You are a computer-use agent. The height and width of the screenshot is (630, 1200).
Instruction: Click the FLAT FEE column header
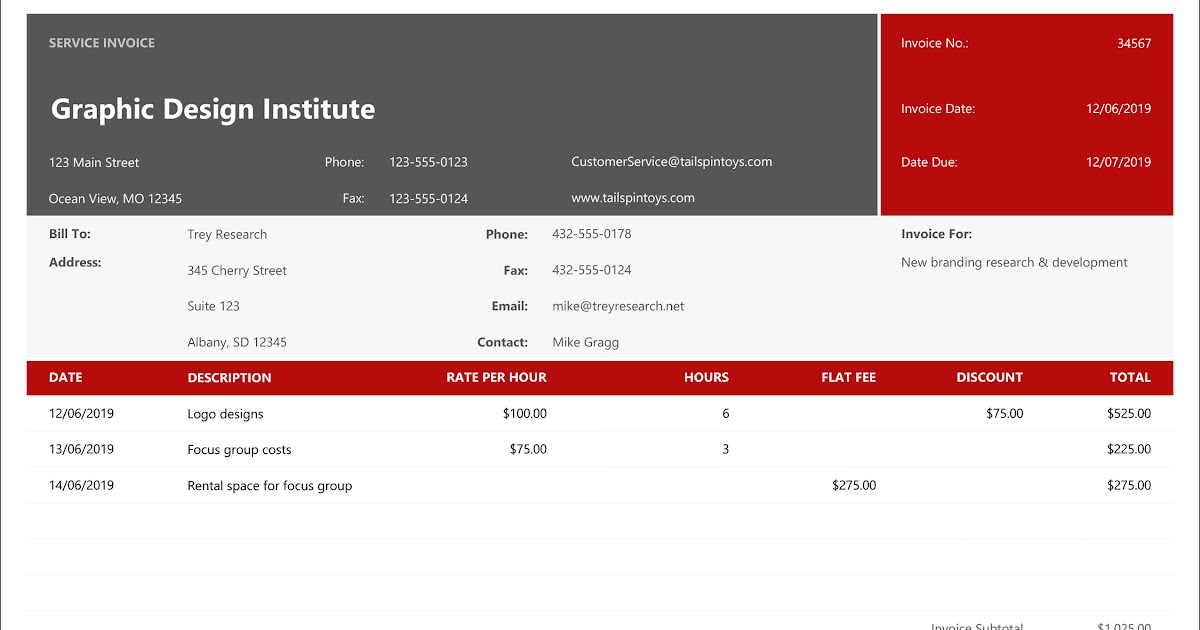[x=849, y=377]
